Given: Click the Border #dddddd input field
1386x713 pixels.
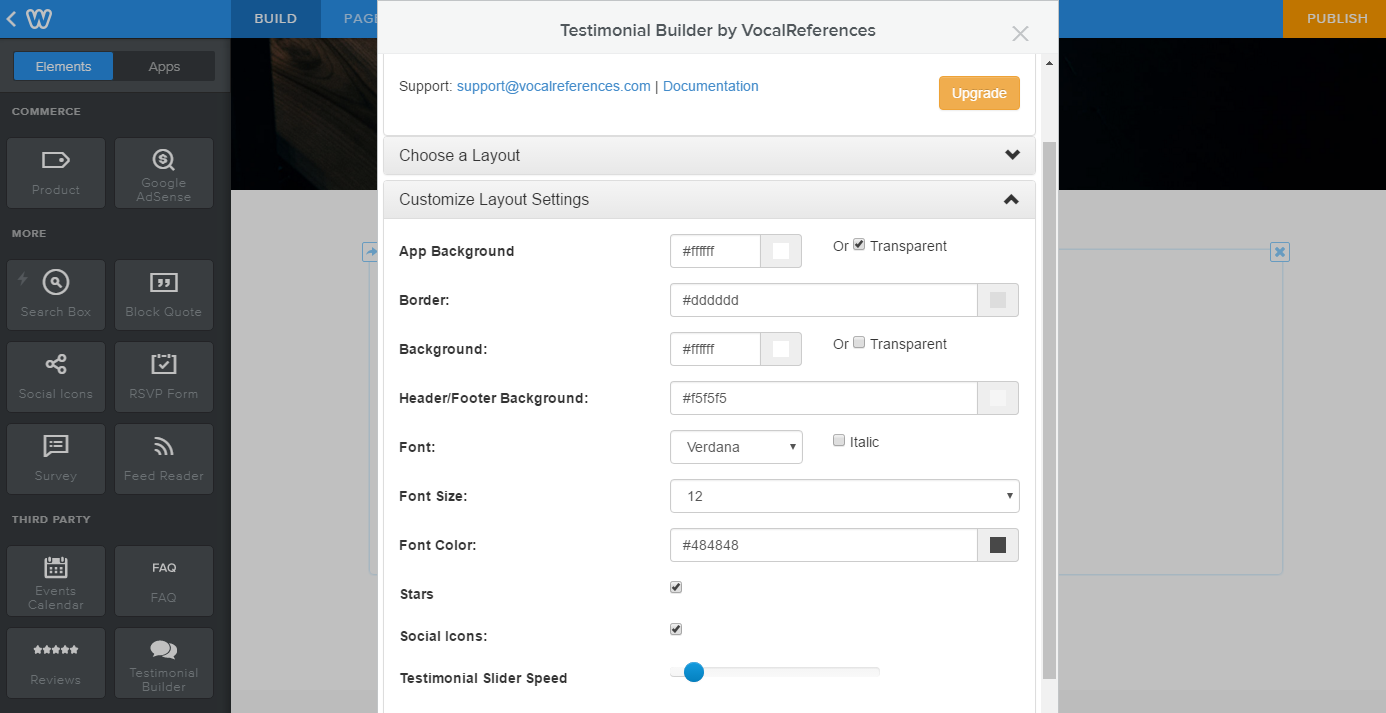Looking at the screenshot, I should pos(824,300).
